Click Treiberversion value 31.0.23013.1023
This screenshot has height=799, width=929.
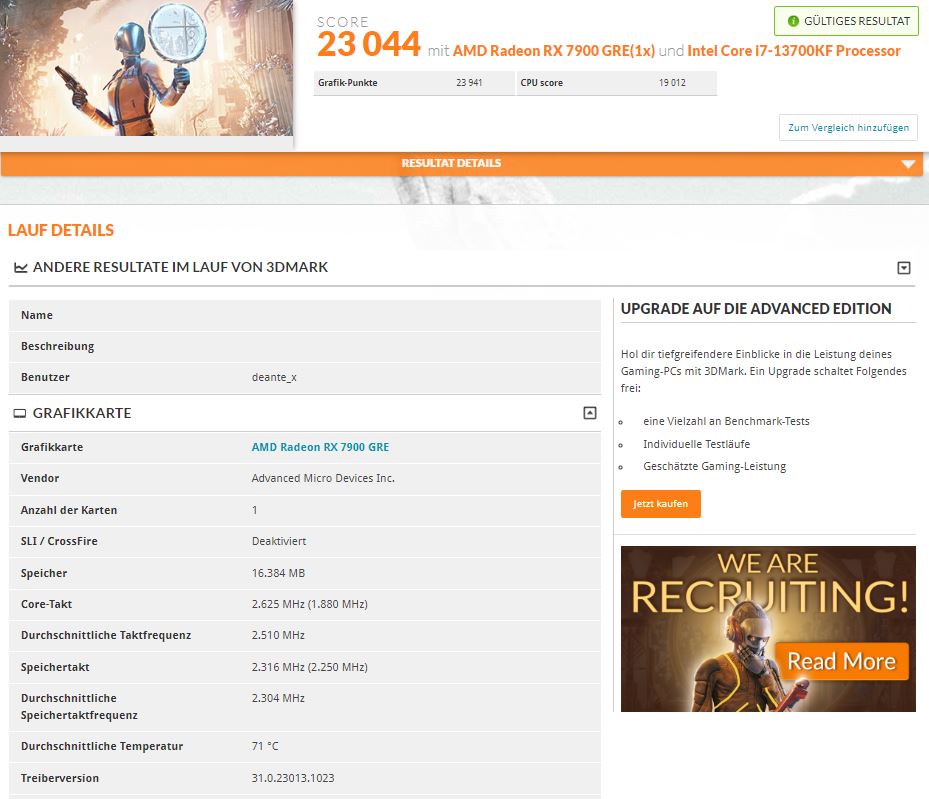[x=293, y=778]
